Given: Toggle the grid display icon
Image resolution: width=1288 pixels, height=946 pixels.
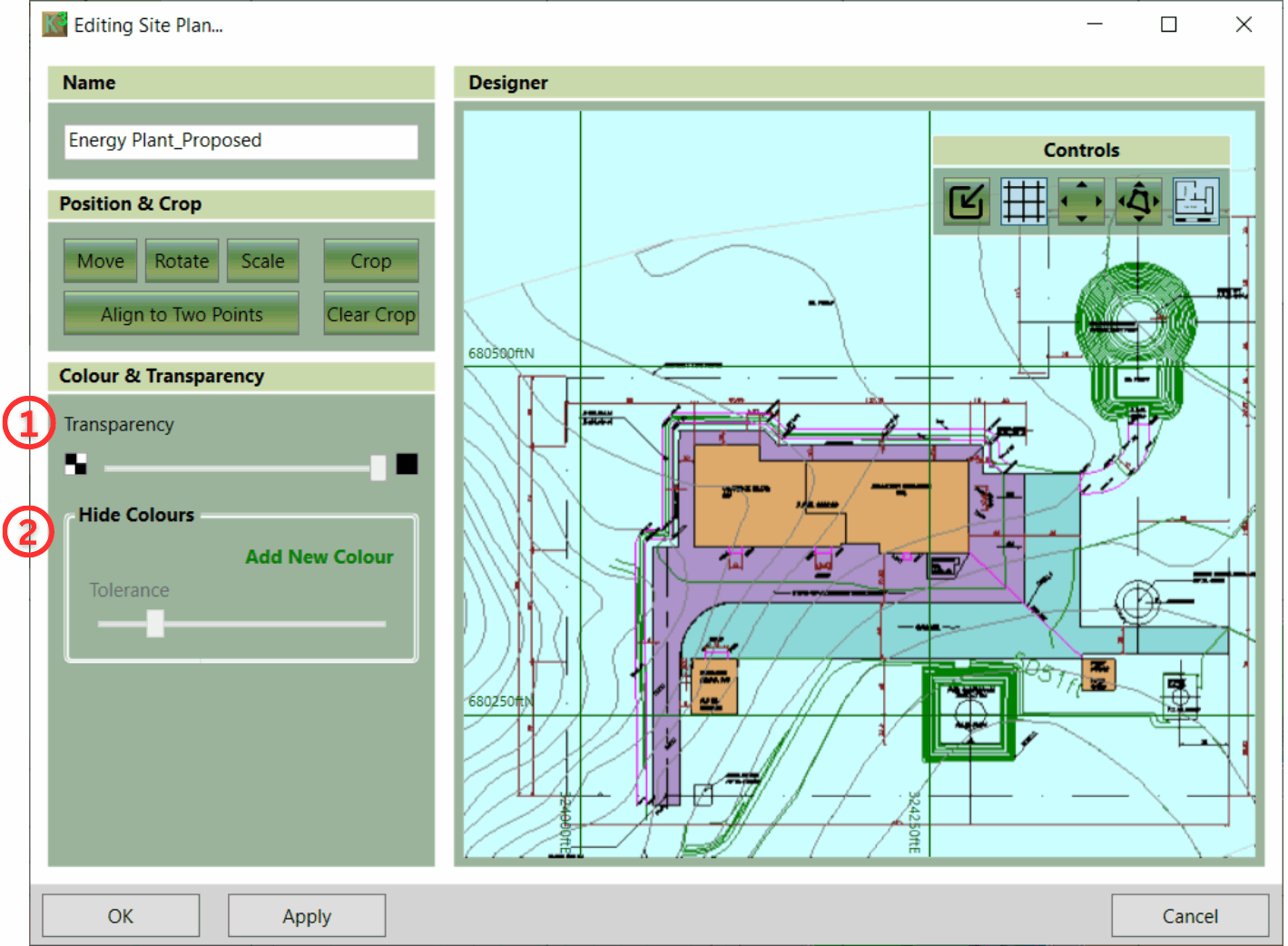Looking at the screenshot, I should pos(1023,202).
